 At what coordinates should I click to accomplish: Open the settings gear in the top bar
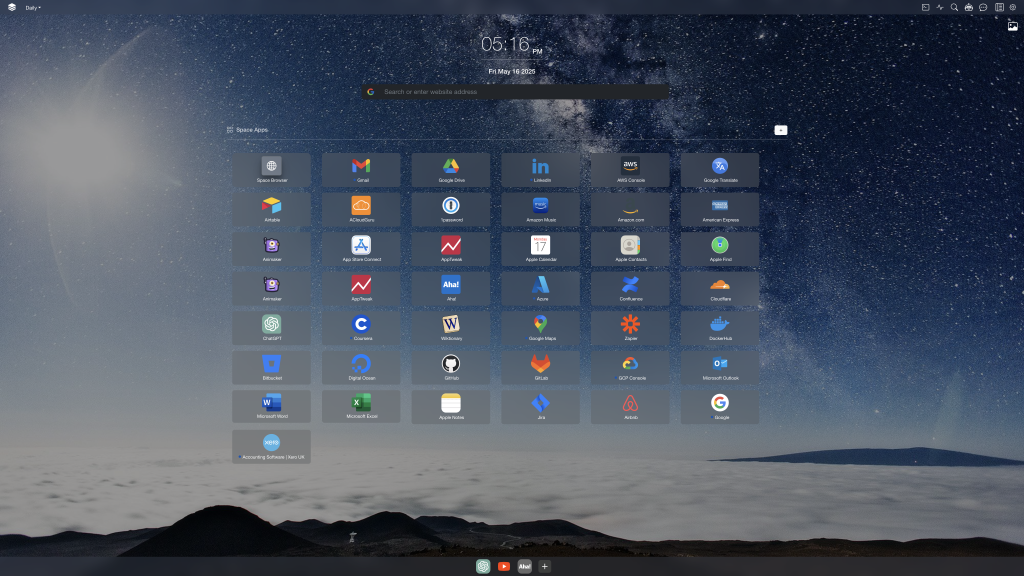[x=1013, y=7]
